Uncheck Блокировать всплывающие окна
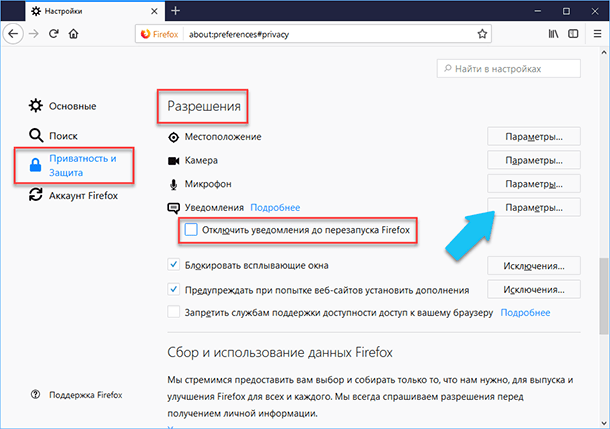The image size is (610, 429). (x=174, y=265)
